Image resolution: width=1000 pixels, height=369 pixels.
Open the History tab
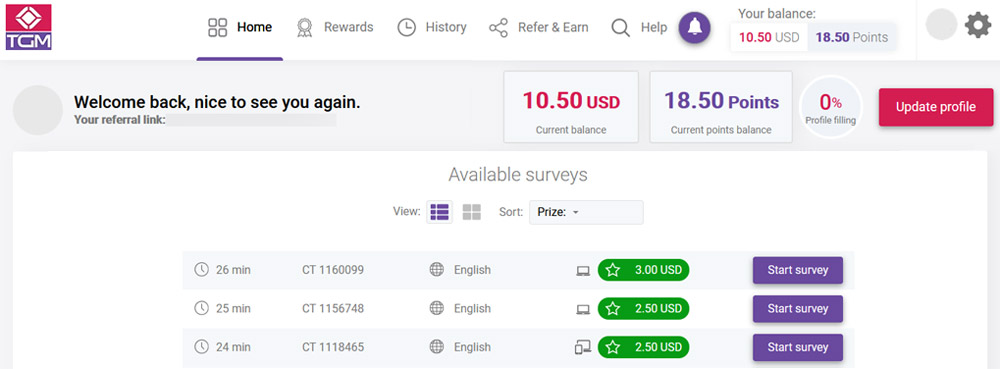[432, 27]
